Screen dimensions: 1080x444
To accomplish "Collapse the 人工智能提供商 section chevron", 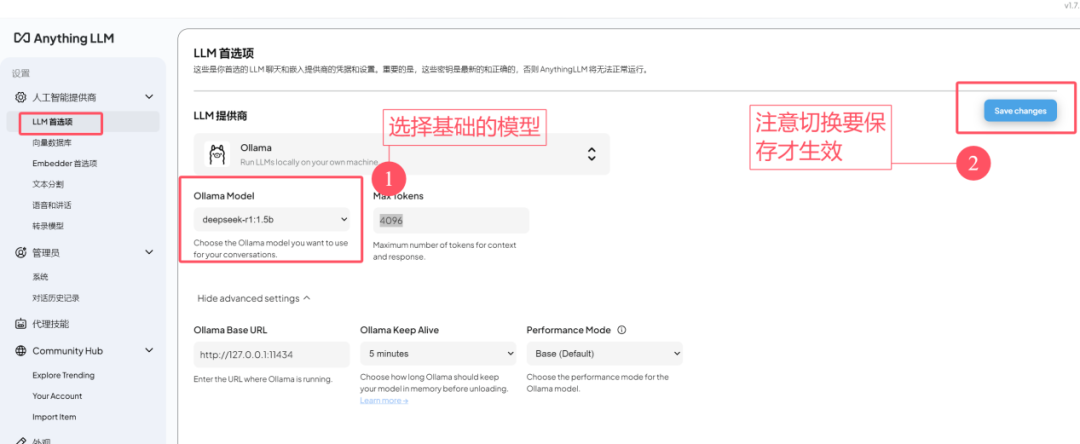I will pyautogui.click(x=149, y=97).
